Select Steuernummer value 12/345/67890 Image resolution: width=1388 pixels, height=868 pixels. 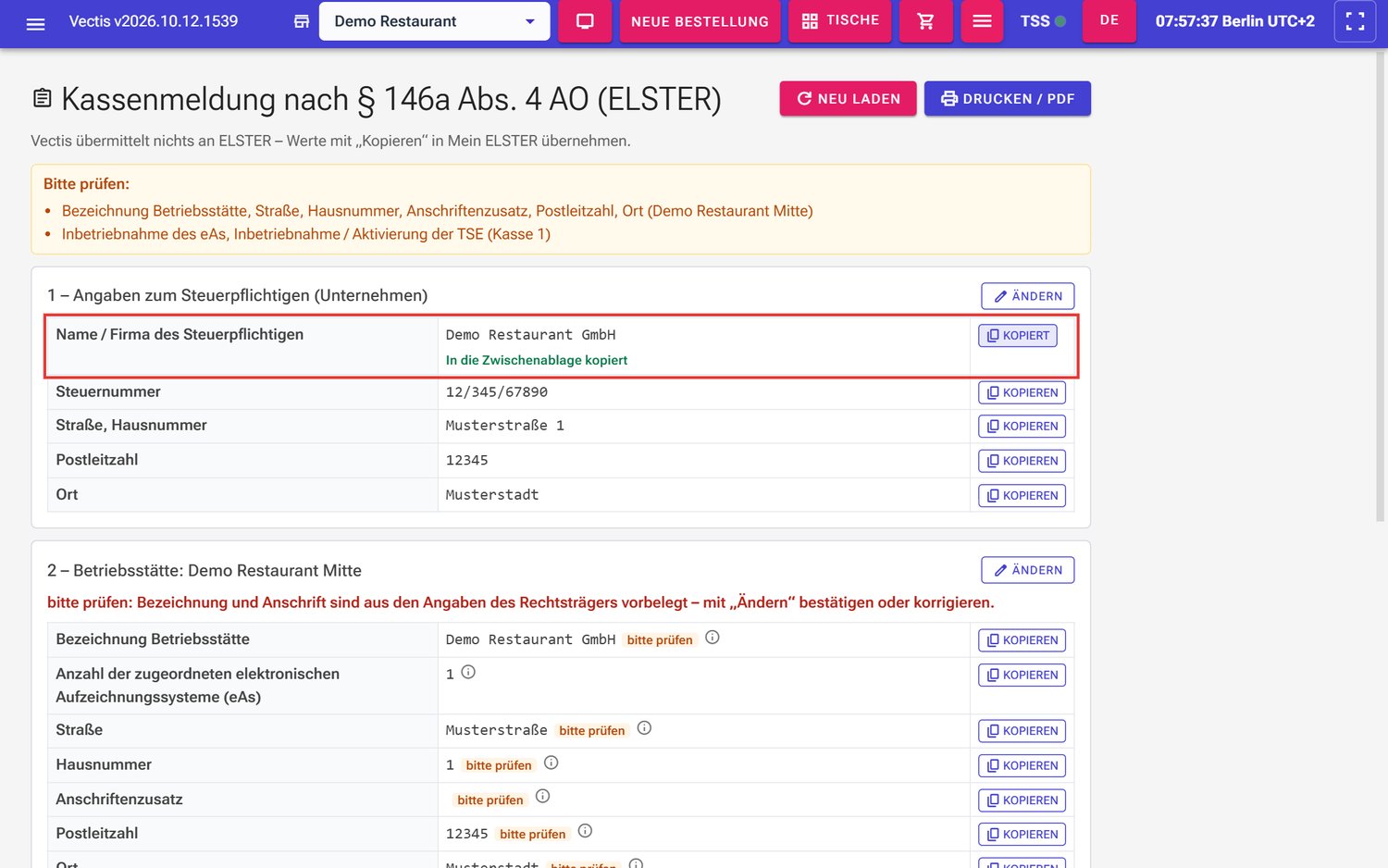point(497,392)
